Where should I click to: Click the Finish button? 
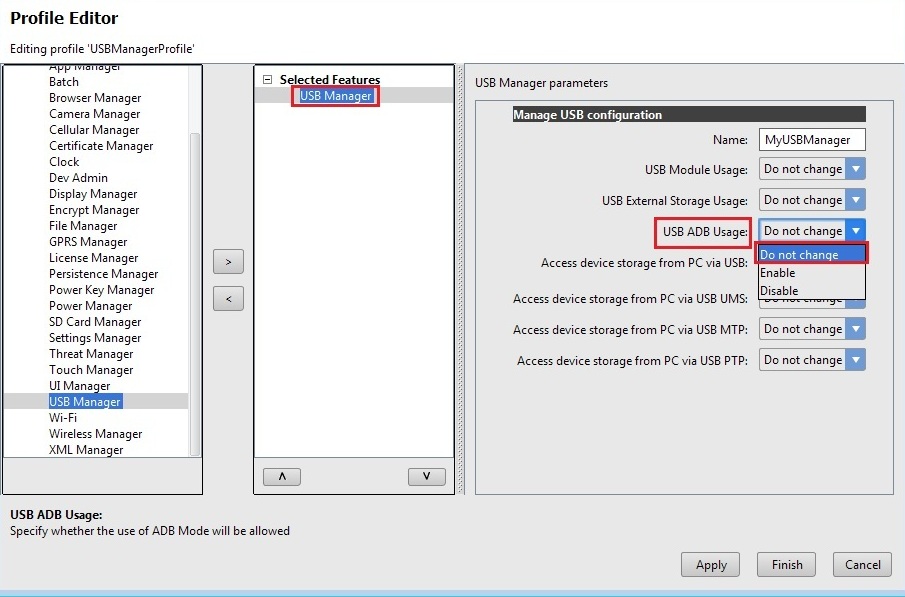pyautogui.click(x=787, y=565)
